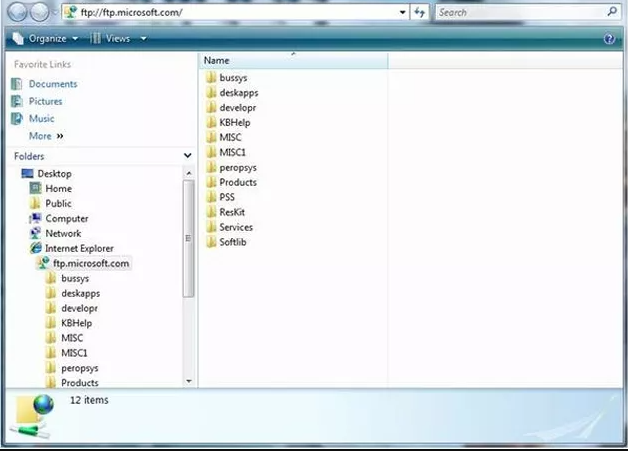628x451 pixels.
Task: Select developr folder icon in file list
Action: click(x=211, y=108)
